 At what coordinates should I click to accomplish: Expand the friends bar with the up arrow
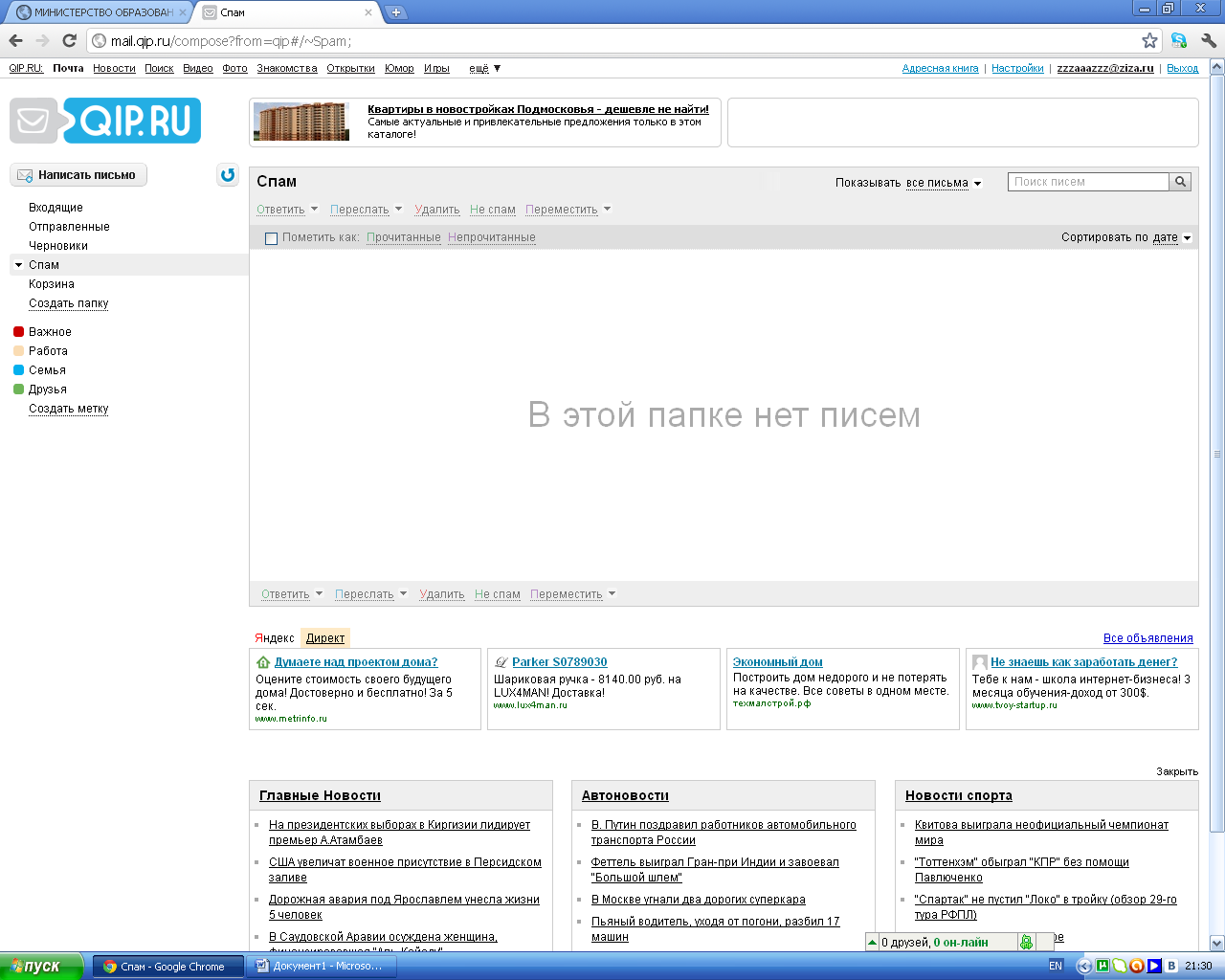(x=872, y=943)
